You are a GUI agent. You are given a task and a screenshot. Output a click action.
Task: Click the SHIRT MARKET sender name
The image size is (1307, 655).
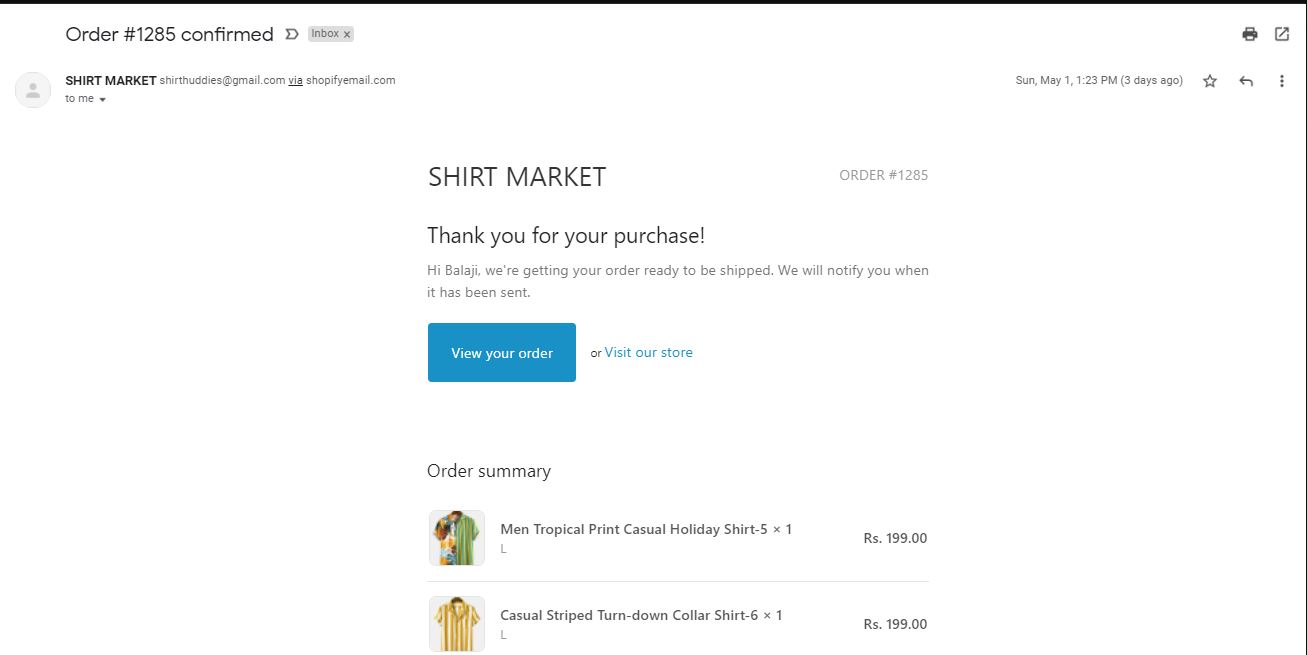[110, 81]
